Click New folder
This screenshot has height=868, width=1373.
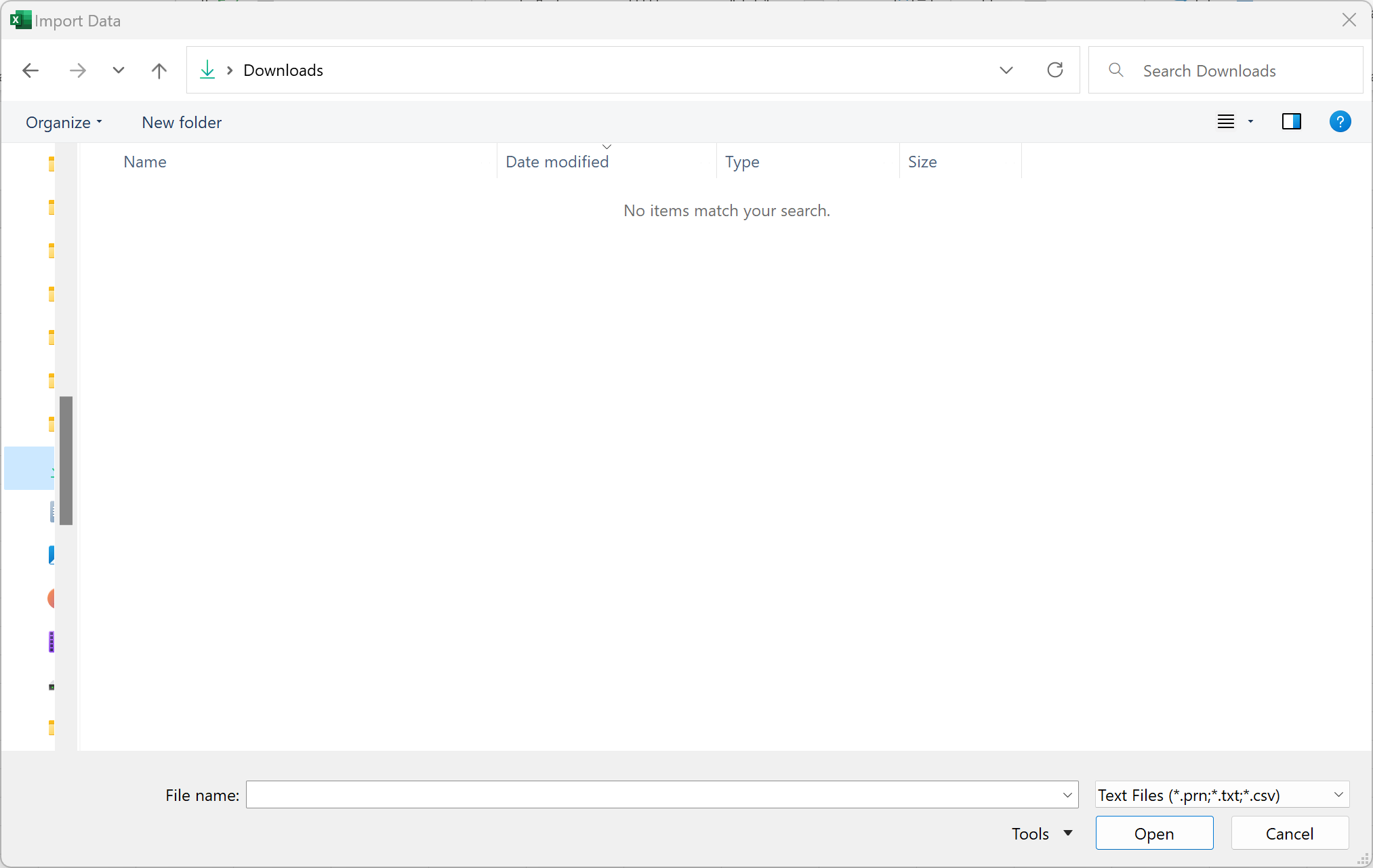tap(182, 123)
